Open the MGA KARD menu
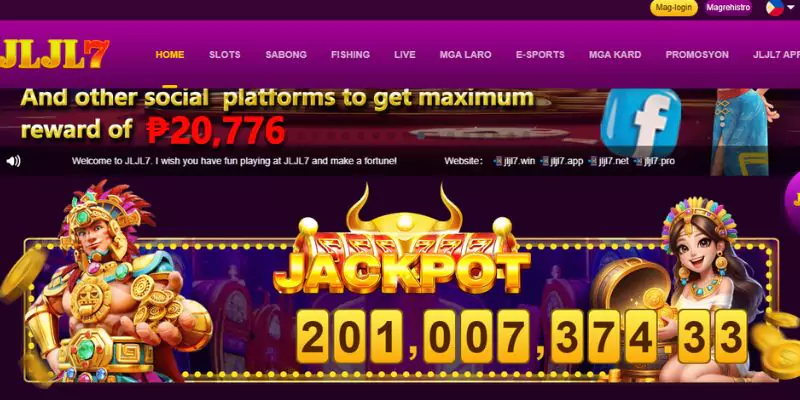The height and width of the screenshot is (400, 800). 615,55
